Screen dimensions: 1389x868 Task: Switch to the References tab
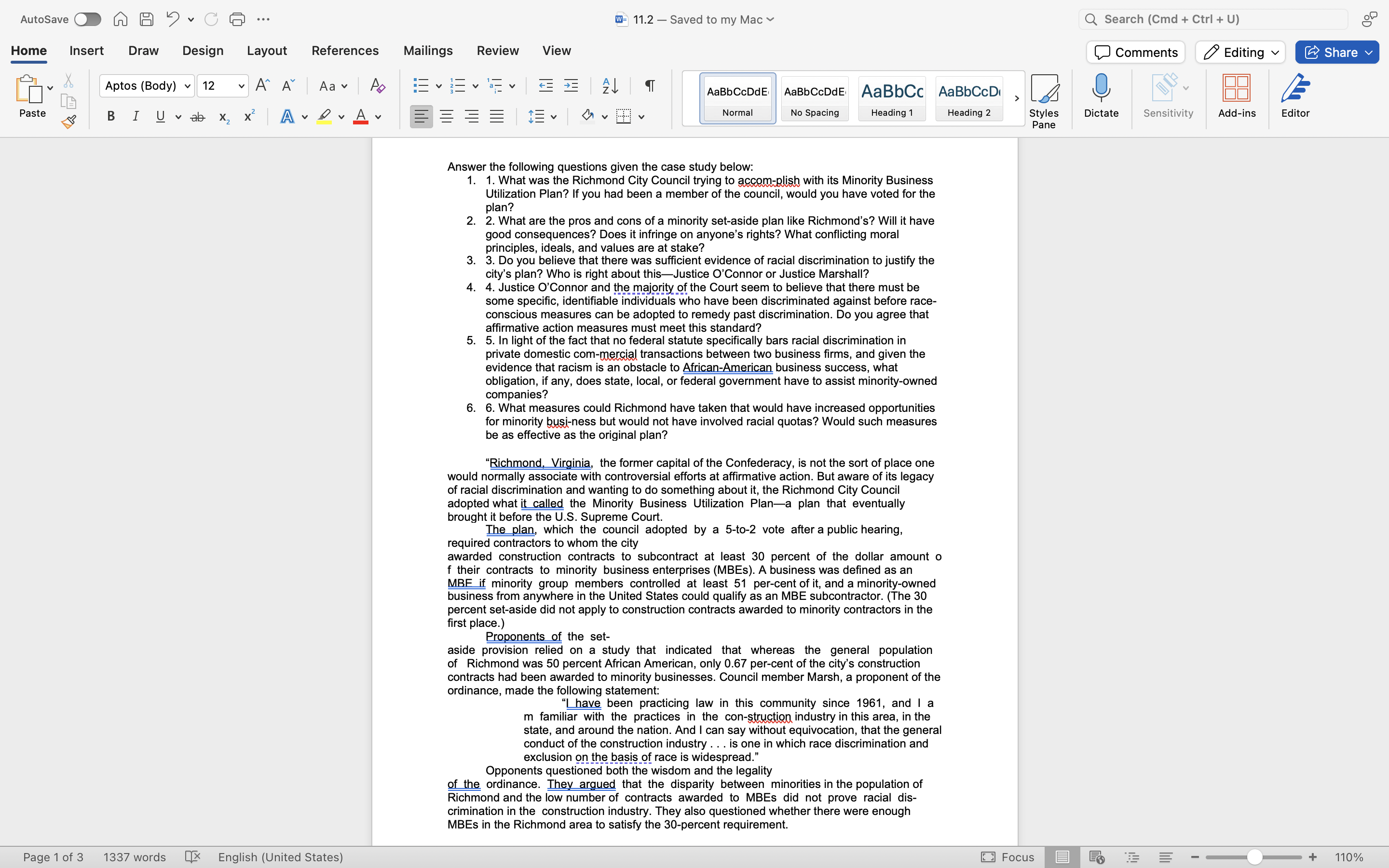click(345, 51)
